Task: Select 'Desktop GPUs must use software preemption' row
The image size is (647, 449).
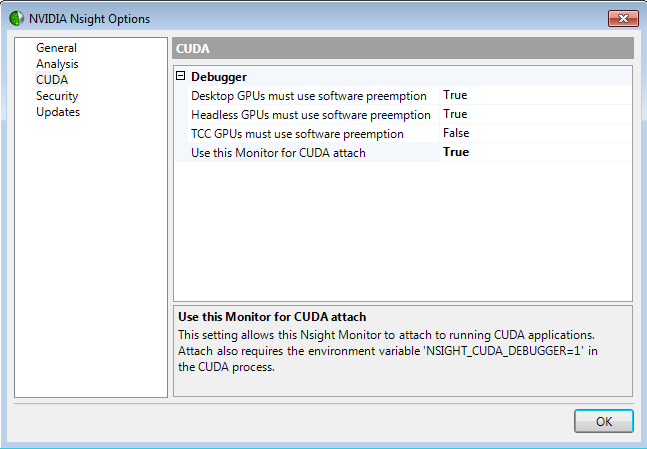Action: tap(309, 95)
